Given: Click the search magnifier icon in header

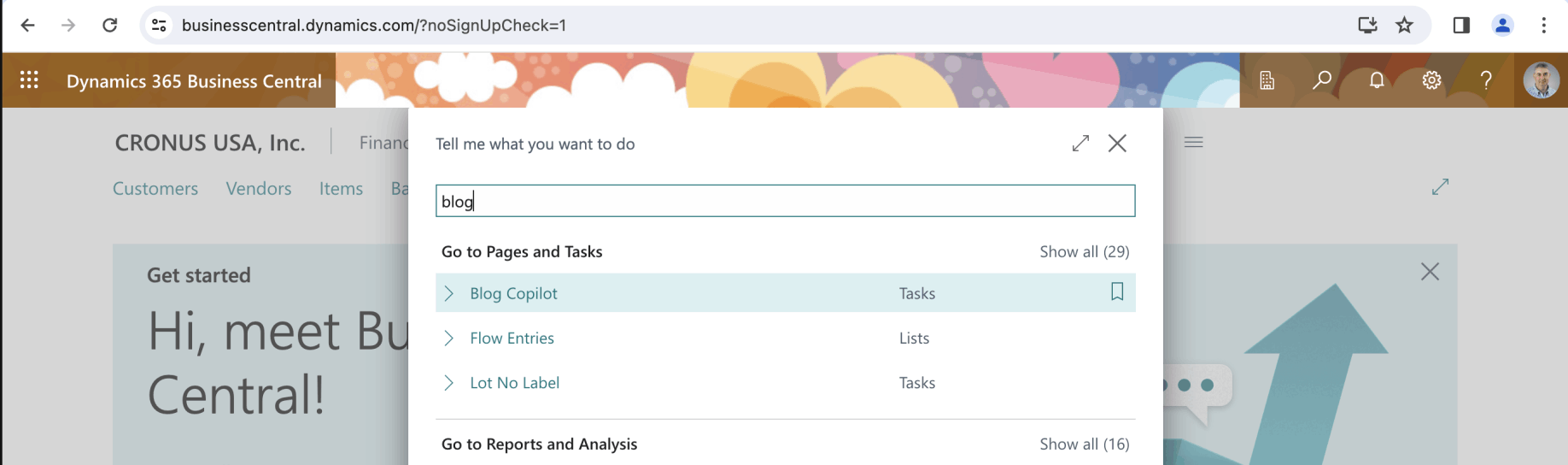Looking at the screenshot, I should (1322, 80).
